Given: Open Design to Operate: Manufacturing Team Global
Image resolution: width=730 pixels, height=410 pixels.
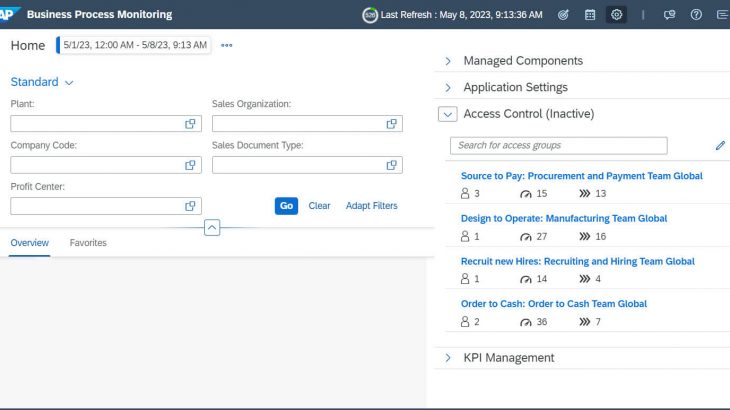Looking at the screenshot, I should click(x=564, y=218).
